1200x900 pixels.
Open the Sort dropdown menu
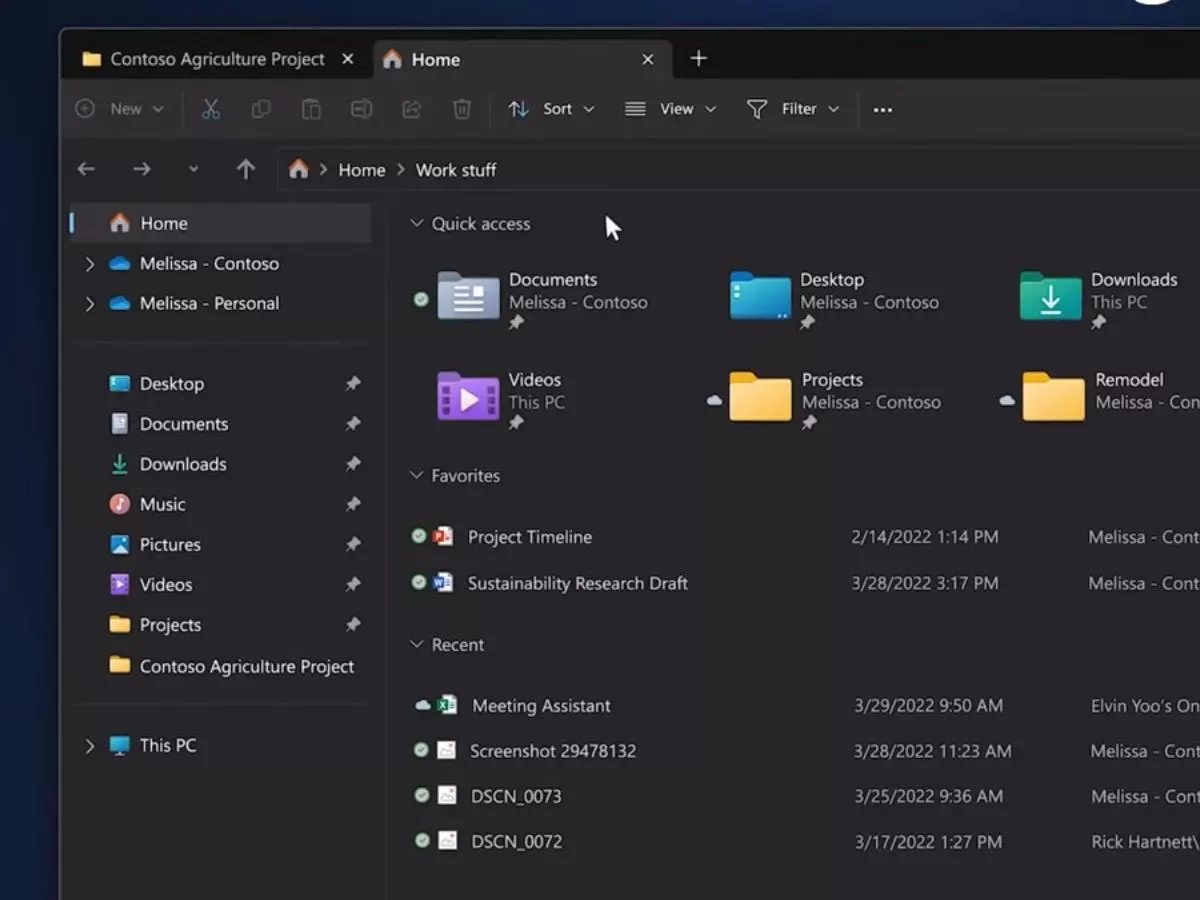pyautogui.click(x=552, y=108)
